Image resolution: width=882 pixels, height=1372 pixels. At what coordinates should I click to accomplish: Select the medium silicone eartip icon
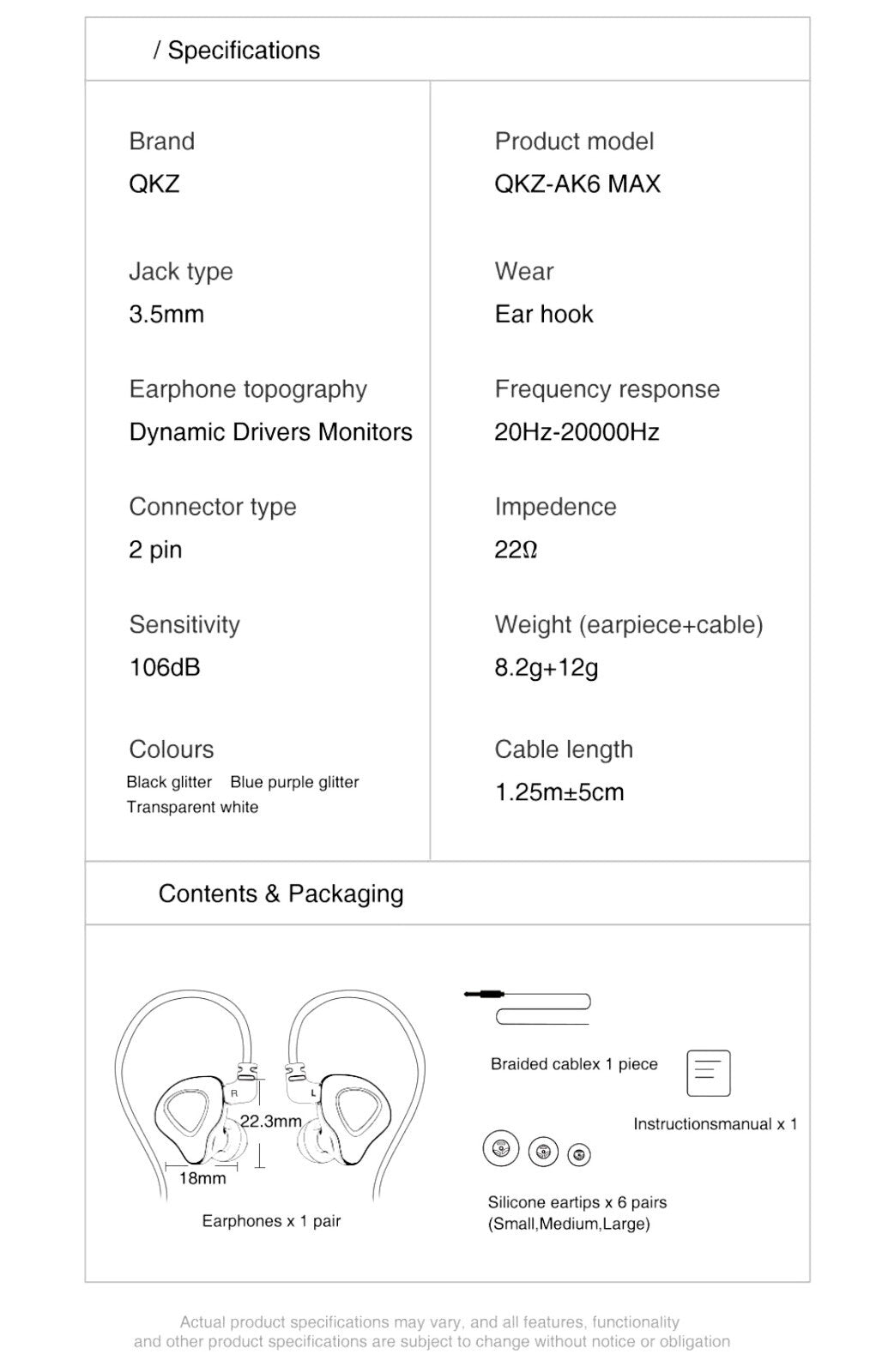(x=543, y=1152)
